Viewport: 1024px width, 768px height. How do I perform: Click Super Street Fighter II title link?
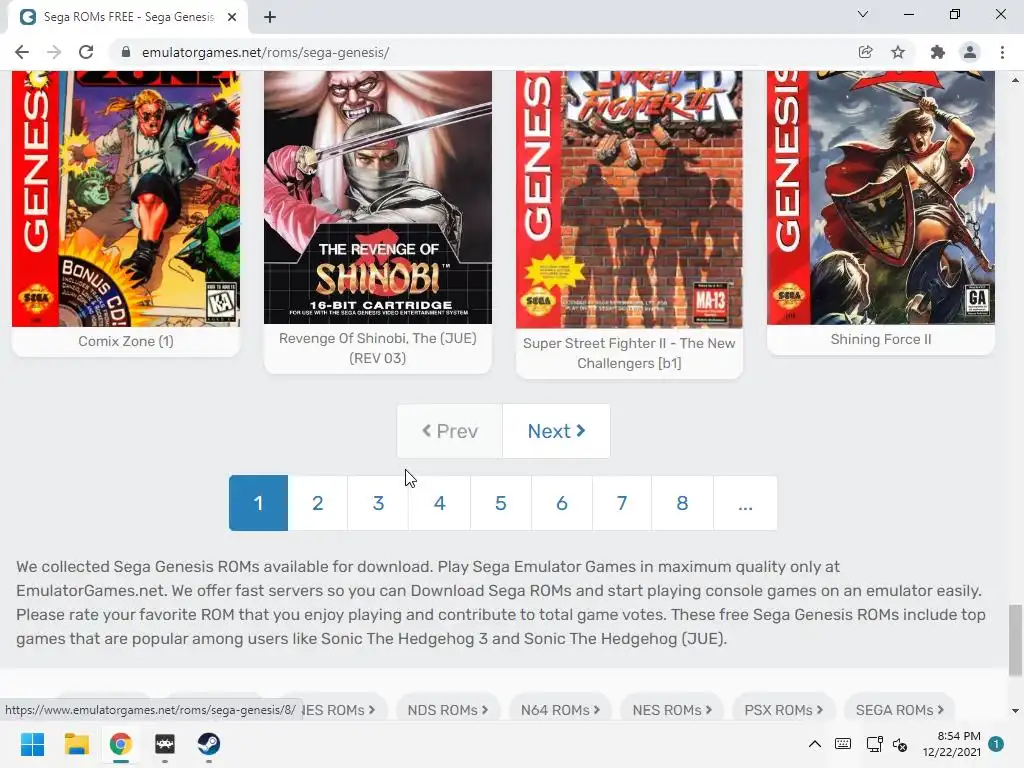630,353
